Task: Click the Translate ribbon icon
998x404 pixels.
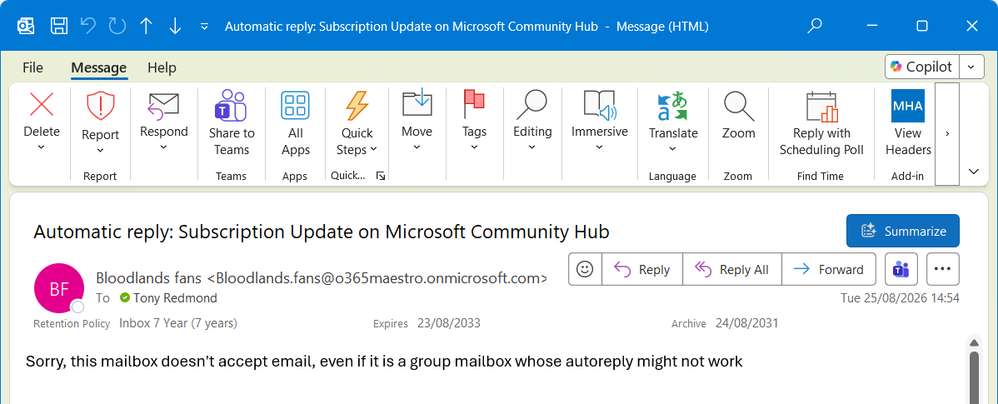Action: tap(673, 106)
